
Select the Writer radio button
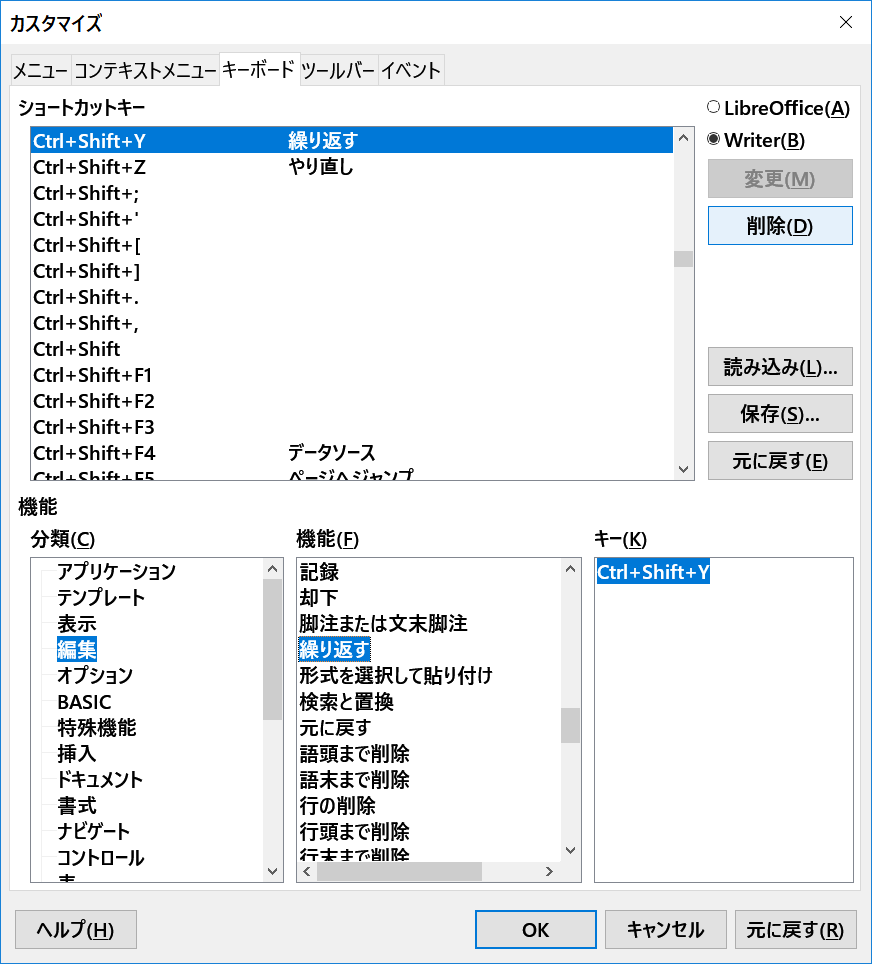pos(713,140)
